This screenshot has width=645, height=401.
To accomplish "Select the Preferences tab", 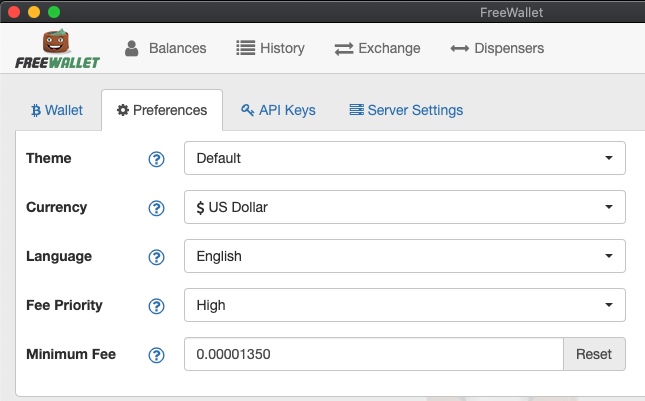I will tap(162, 110).
